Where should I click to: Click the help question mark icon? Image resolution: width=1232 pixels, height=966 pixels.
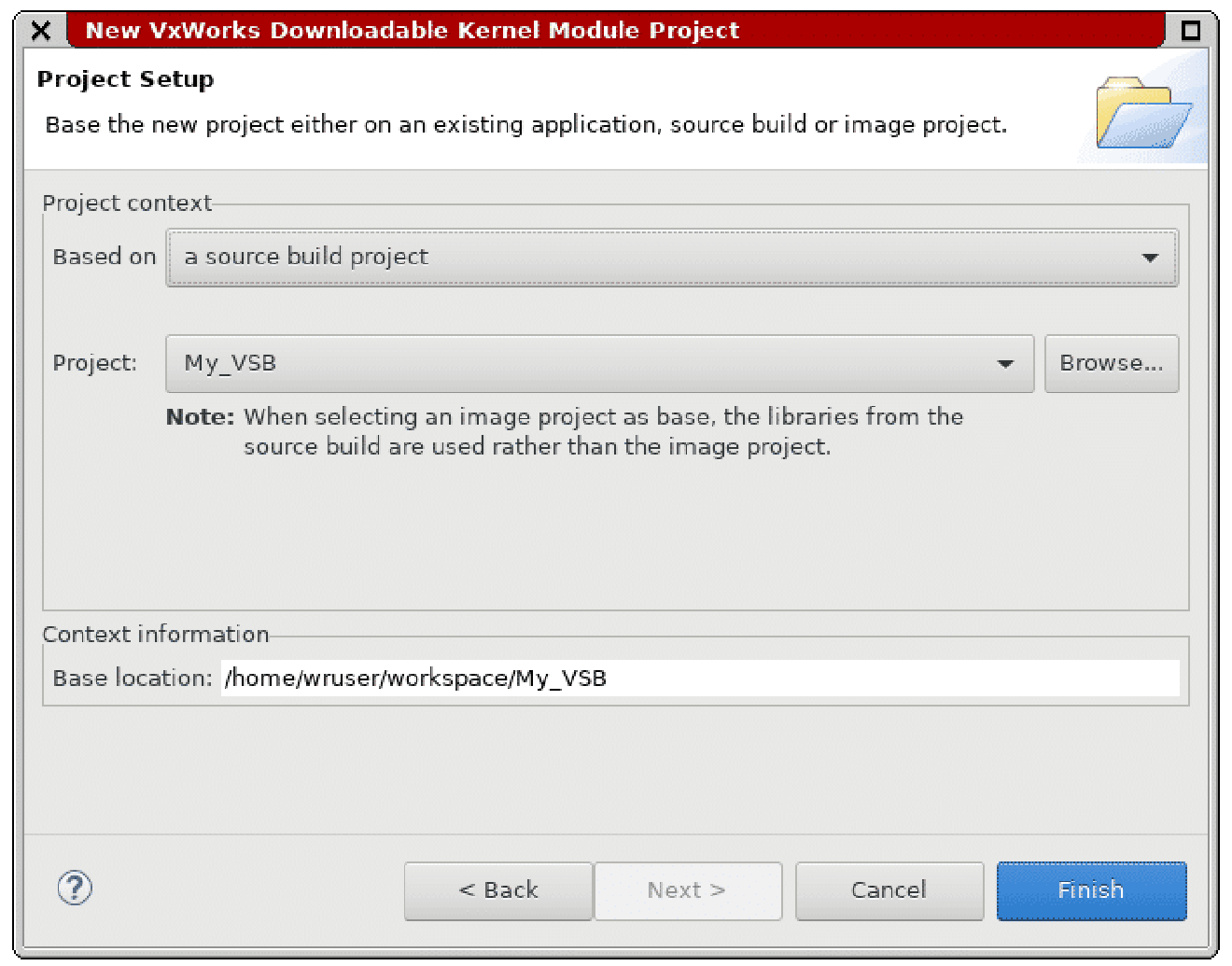pyautogui.click(x=75, y=889)
